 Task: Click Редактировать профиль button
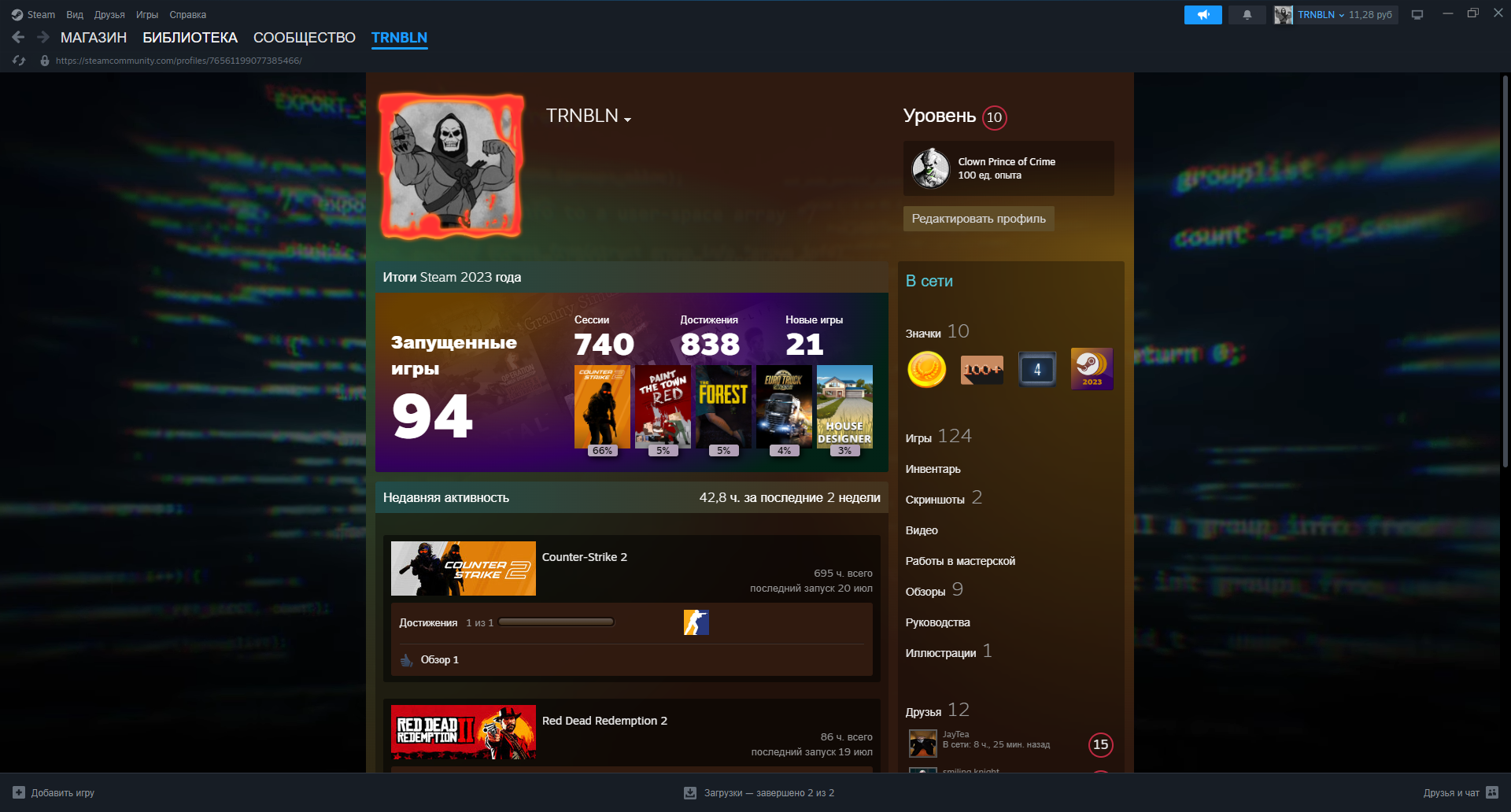(978, 219)
